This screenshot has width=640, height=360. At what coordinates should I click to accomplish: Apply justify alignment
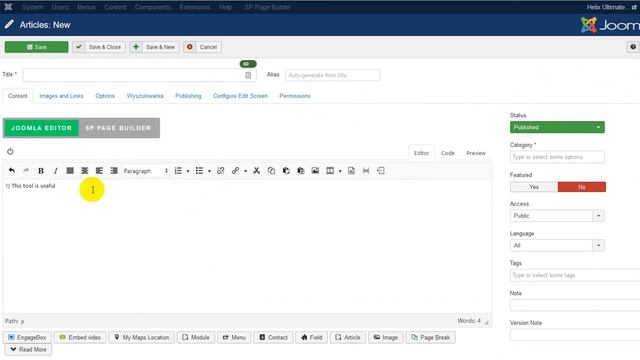[70, 171]
